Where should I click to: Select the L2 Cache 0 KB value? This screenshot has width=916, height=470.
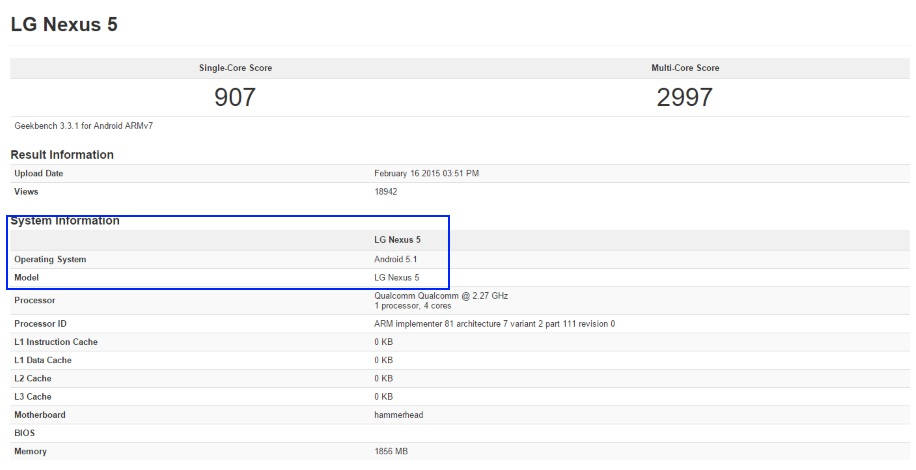click(x=383, y=378)
